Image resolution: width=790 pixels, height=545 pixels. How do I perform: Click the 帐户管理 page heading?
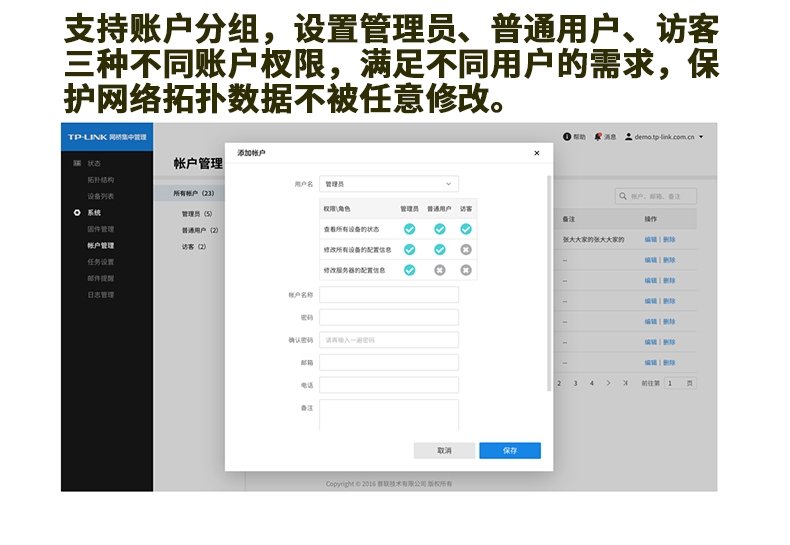198,164
